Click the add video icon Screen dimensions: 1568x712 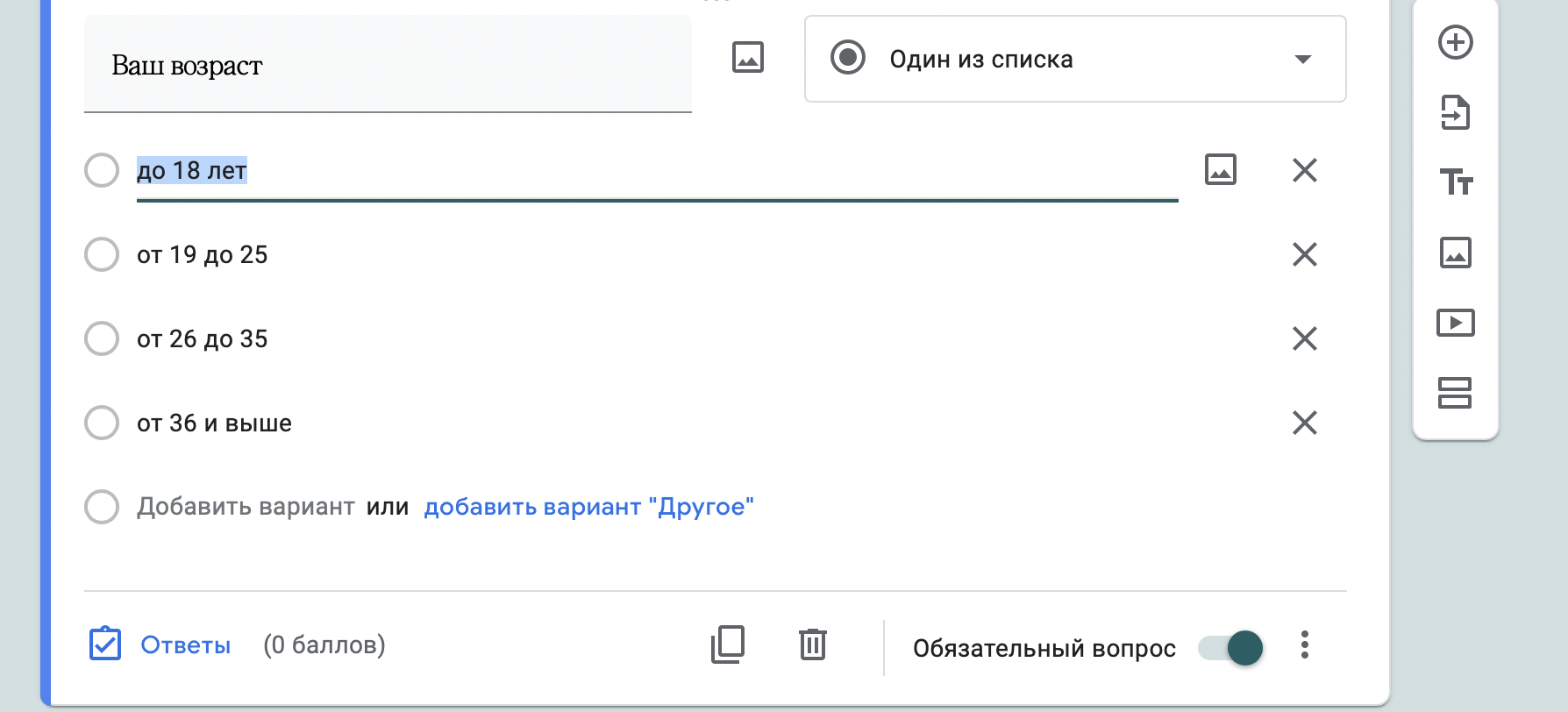[1455, 323]
